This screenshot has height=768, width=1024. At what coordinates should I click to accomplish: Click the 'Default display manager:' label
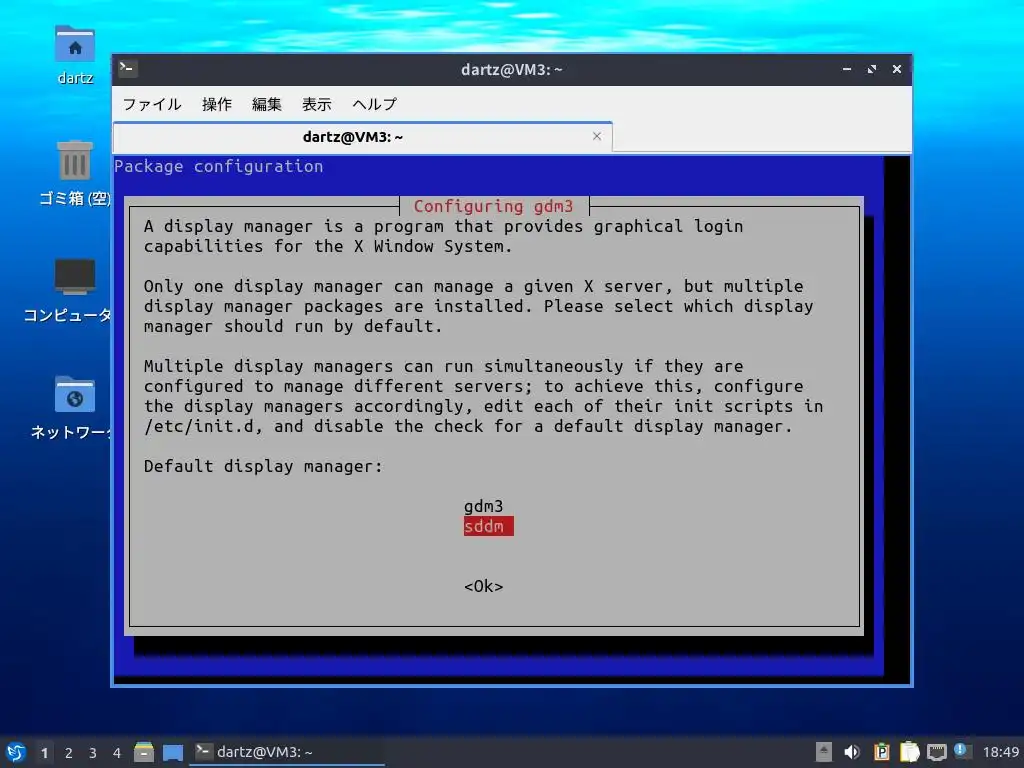point(263,466)
